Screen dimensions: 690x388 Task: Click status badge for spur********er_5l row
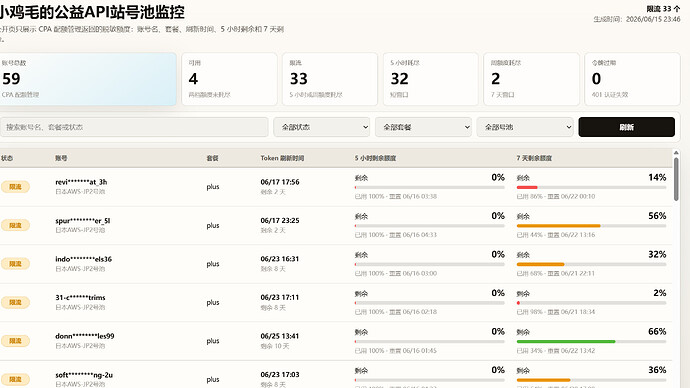pyautogui.click(x=15, y=225)
